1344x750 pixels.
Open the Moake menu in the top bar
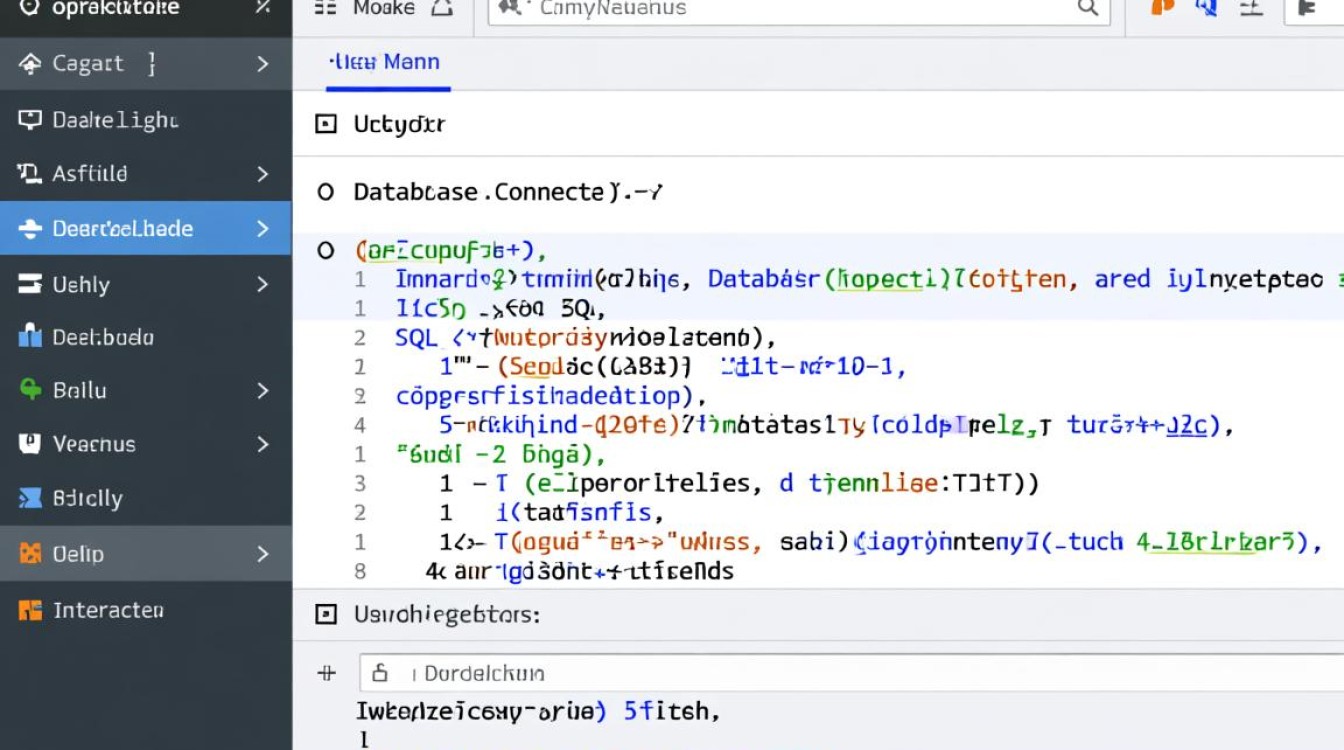383,8
